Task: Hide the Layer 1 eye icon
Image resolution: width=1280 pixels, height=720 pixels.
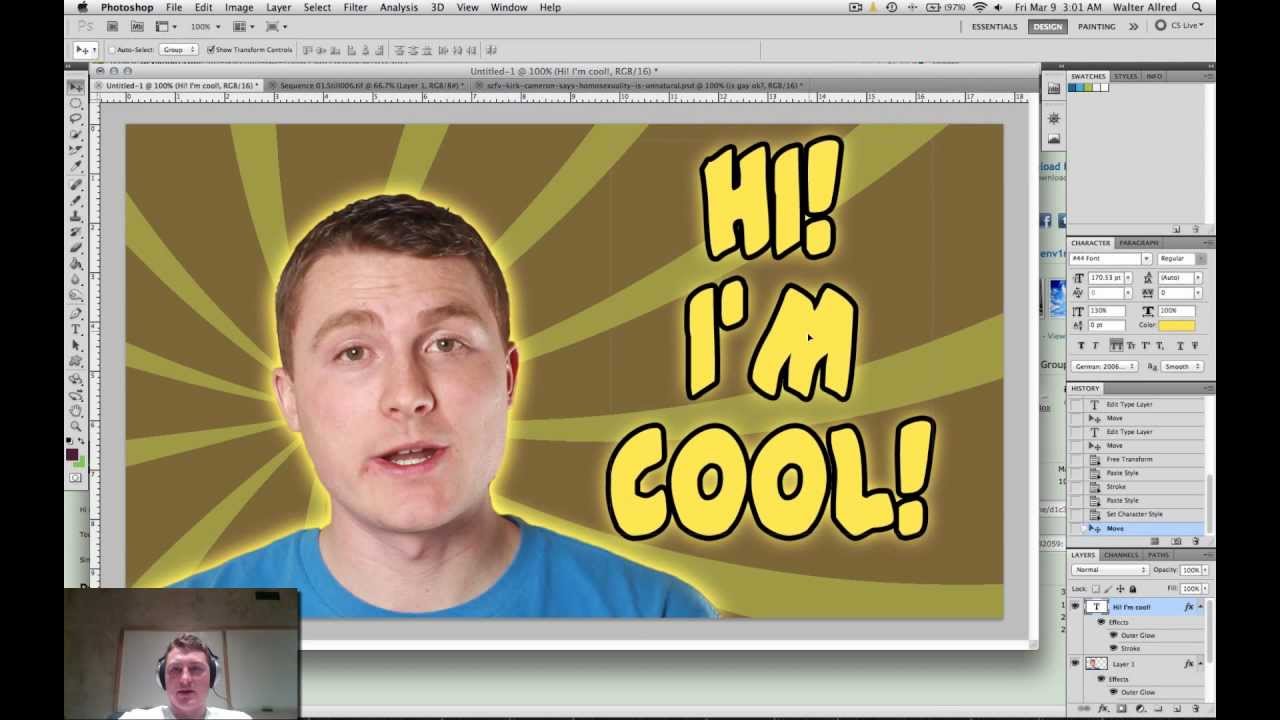Action: (x=1076, y=663)
